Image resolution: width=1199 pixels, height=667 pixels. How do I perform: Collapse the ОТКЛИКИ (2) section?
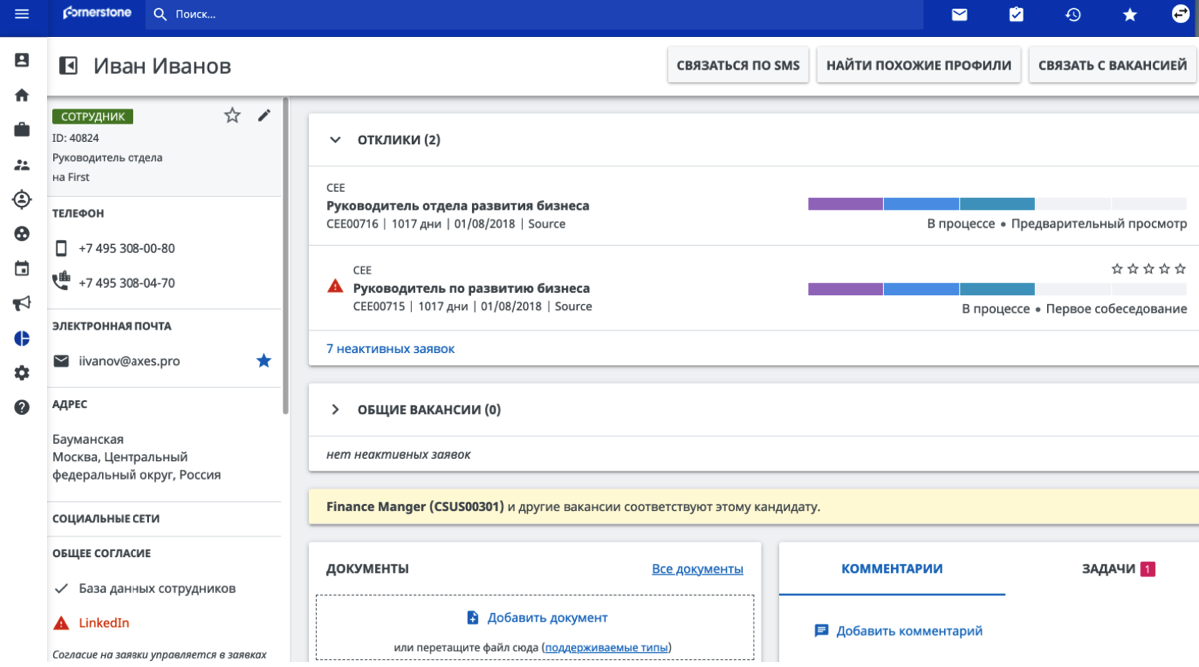pyautogui.click(x=336, y=139)
